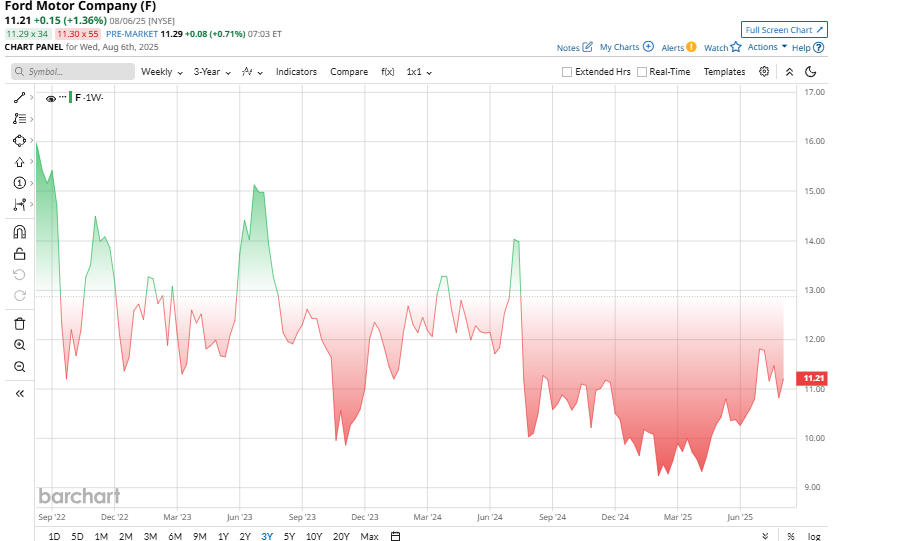Expand line tool submenu arrow
Screen dimensions: 915x541
pos(32,97)
